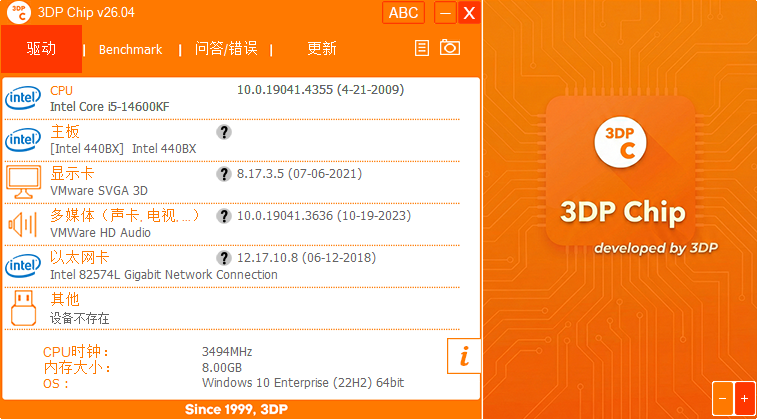This screenshot has width=757, height=419.
Task: Click the red plus button
Action: click(x=744, y=399)
